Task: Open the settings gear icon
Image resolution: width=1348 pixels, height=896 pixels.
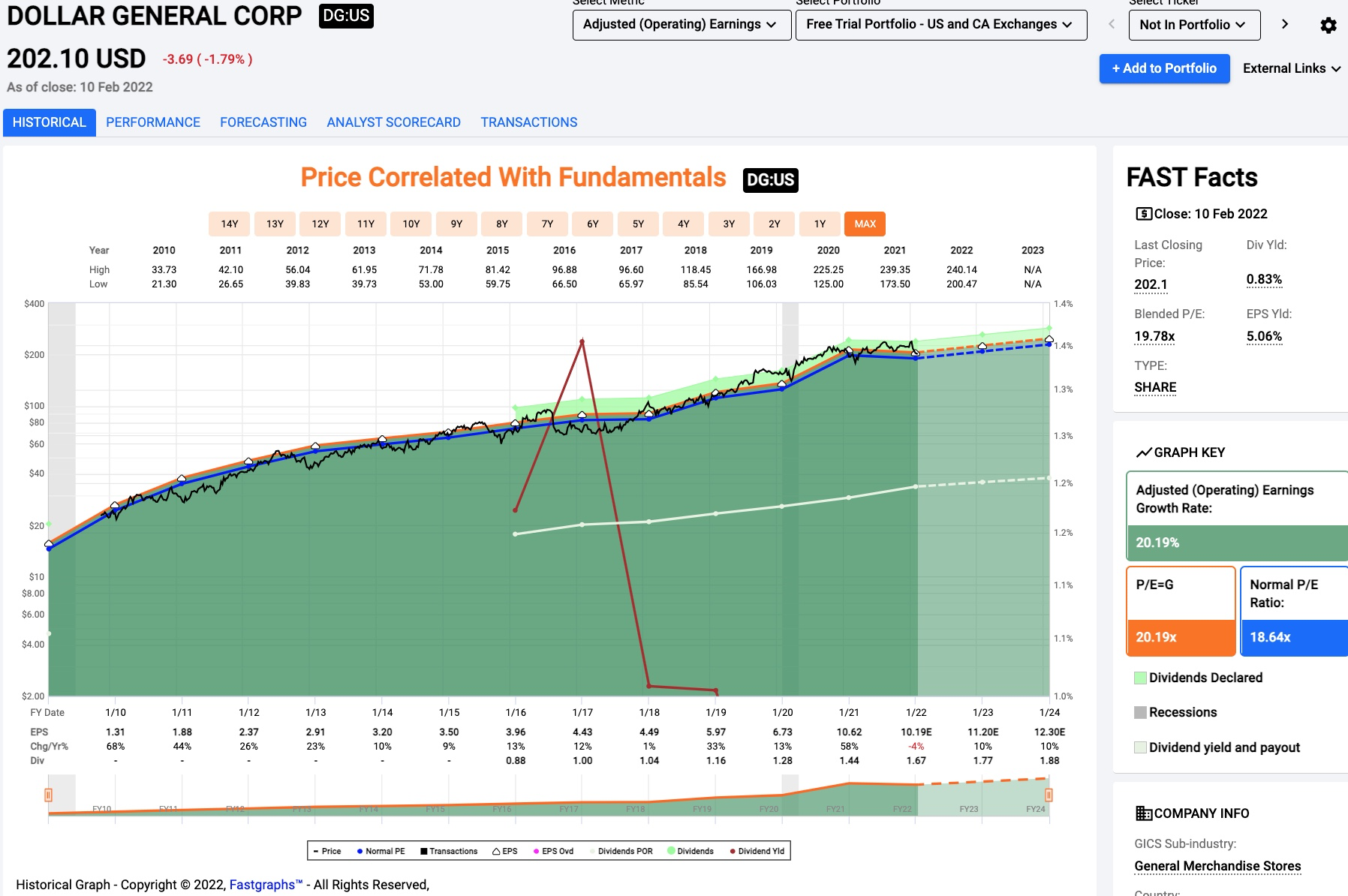Action: coord(1328,25)
